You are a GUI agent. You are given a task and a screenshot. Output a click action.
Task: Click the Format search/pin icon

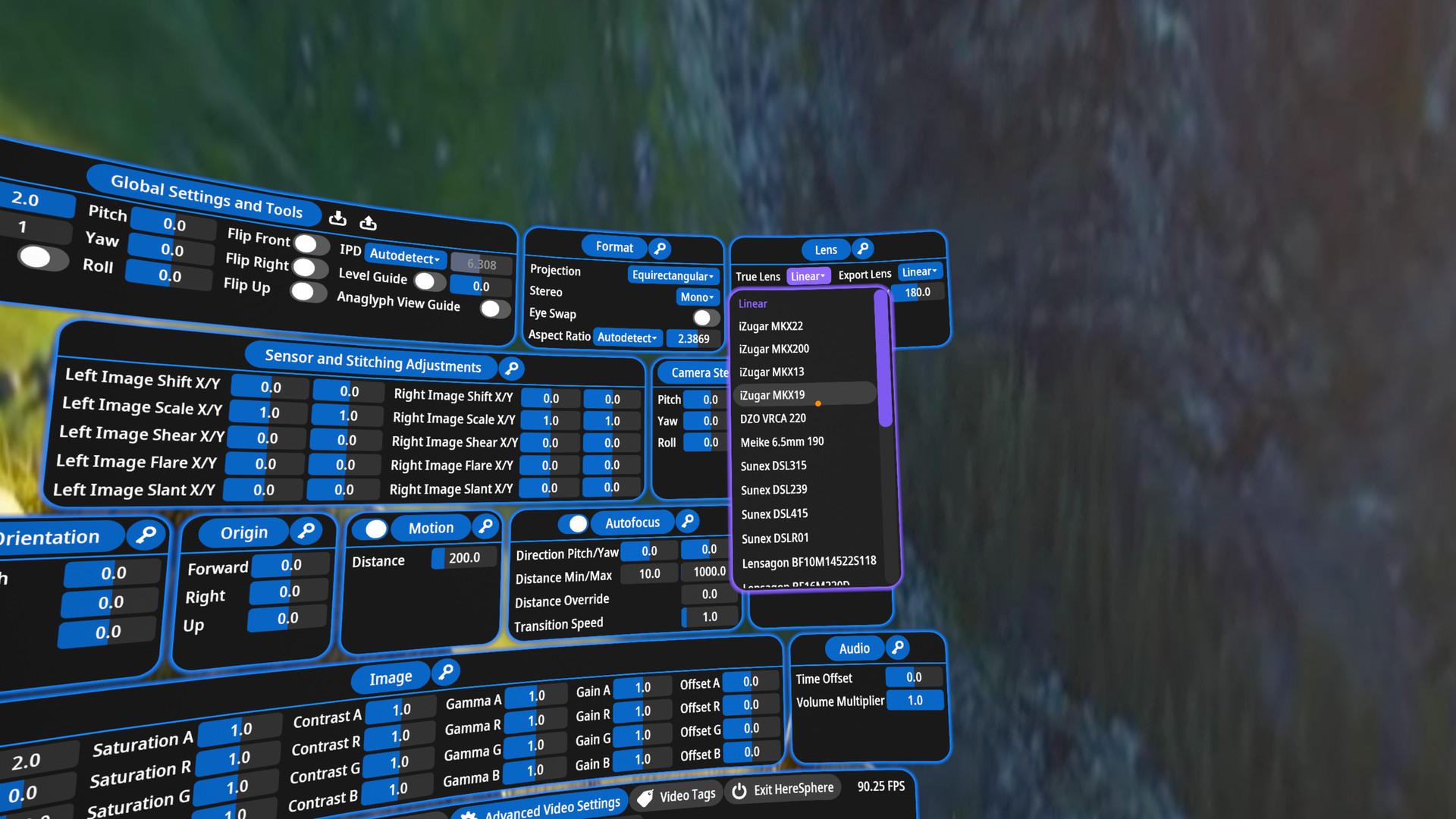(x=660, y=247)
